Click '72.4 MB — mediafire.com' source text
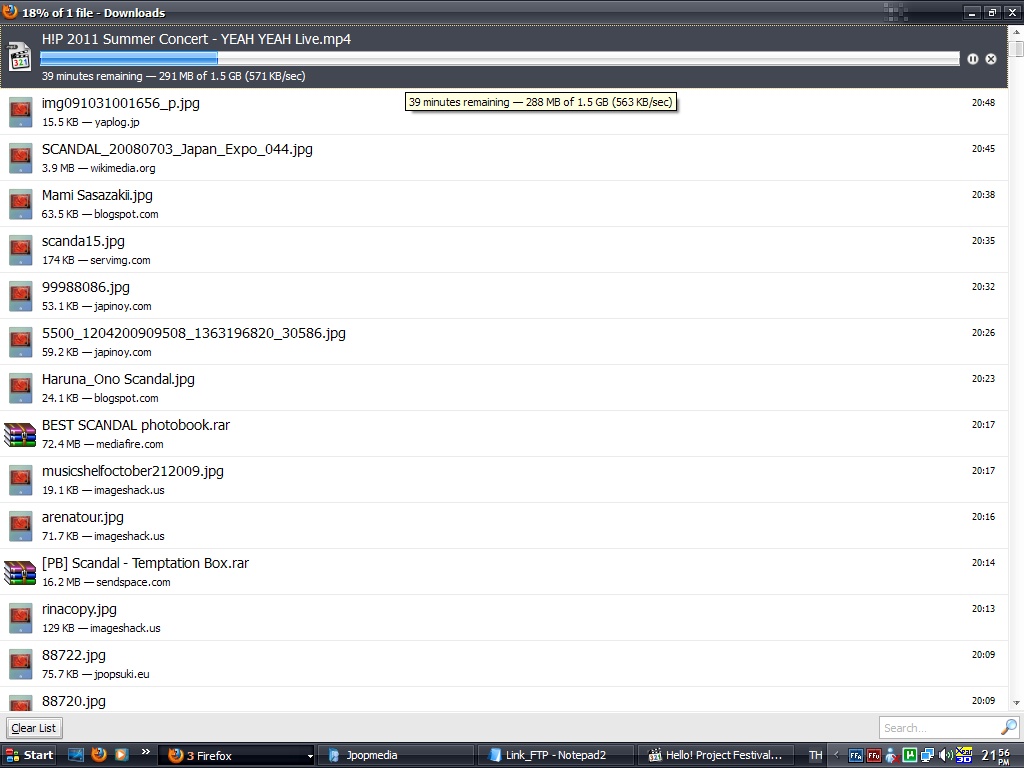This screenshot has width=1024, height=768. pos(103,444)
